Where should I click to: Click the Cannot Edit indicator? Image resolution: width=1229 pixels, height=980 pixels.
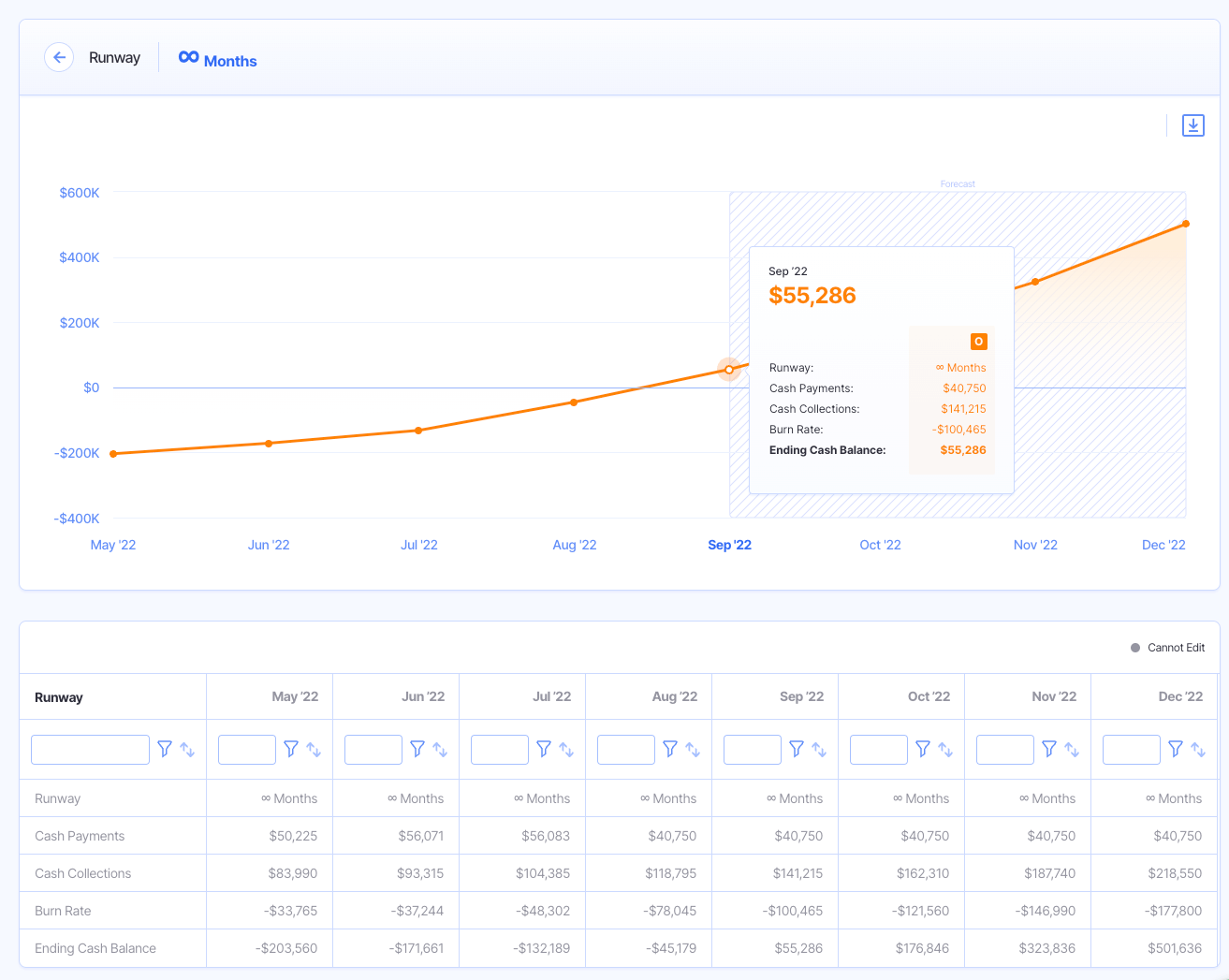(x=1167, y=647)
